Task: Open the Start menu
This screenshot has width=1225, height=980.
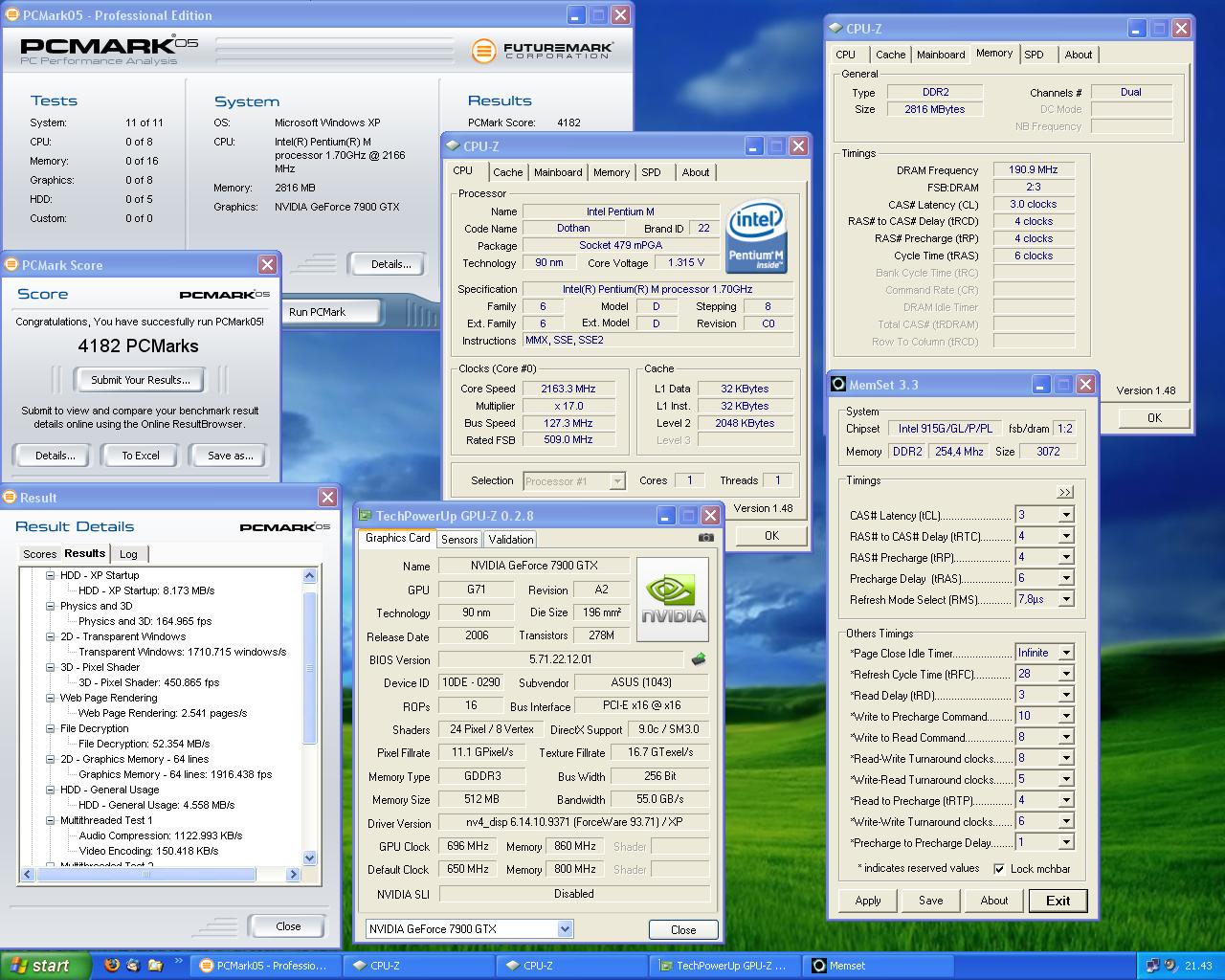Action: (x=46, y=966)
